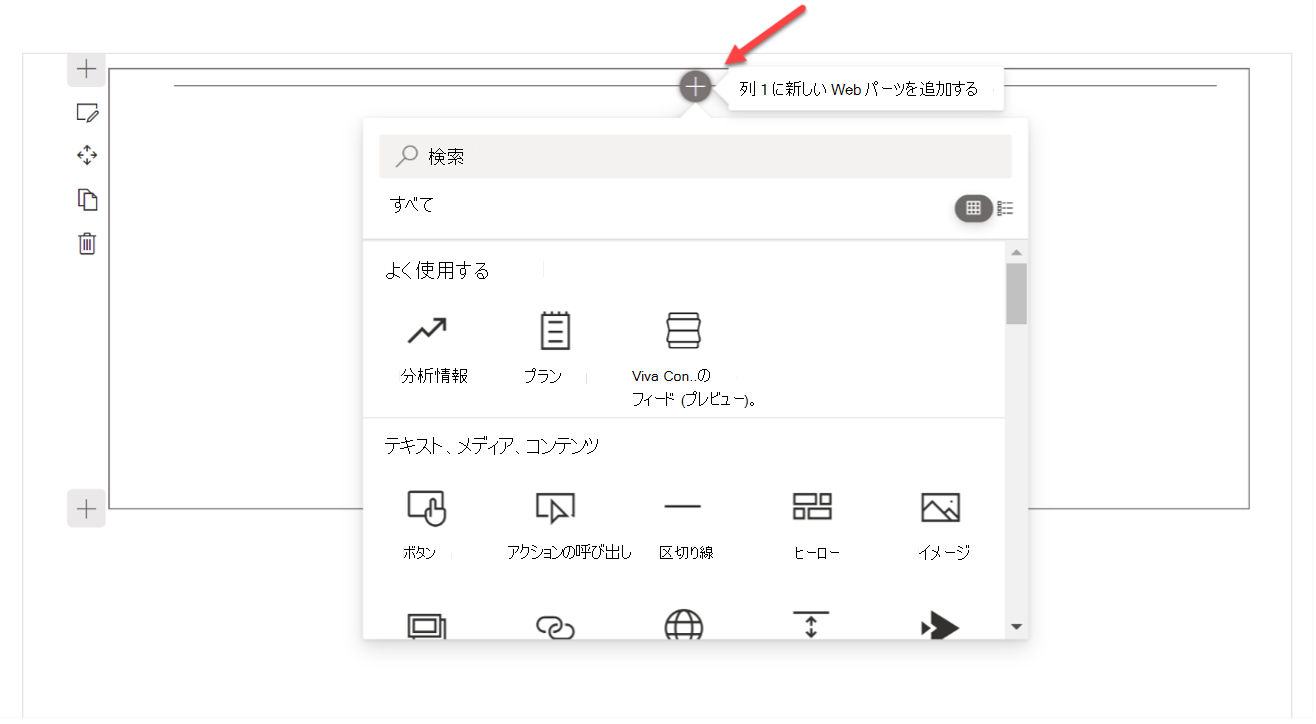Select the spacer web part icon
The height and width of the screenshot is (724, 1316).
[811, 625]
